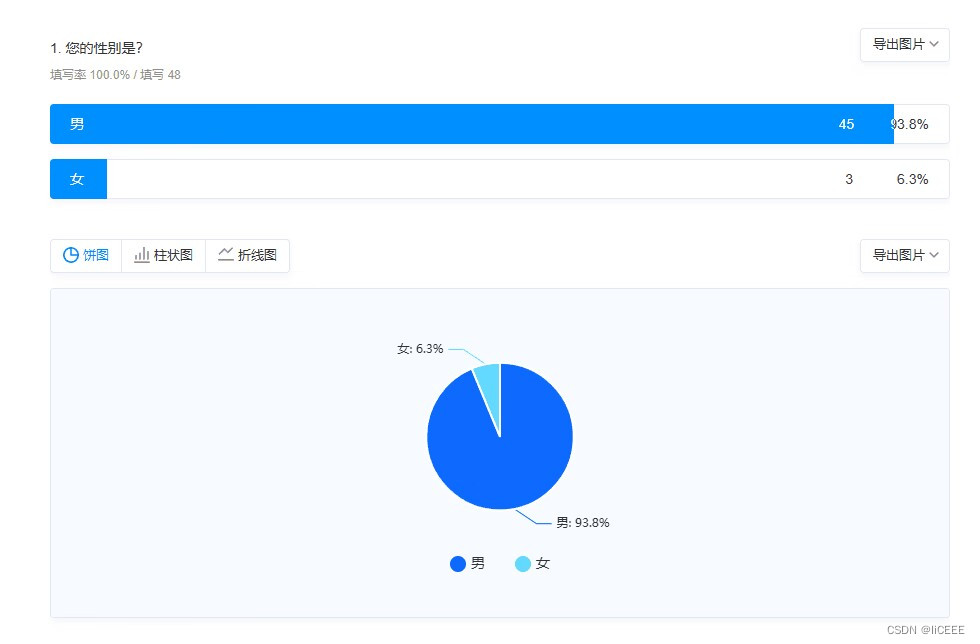Screen dimensions: 980x644
Task: Switch to the 饼图 pie chart tab
Action: pyautogui.click(x=86, y=255)
